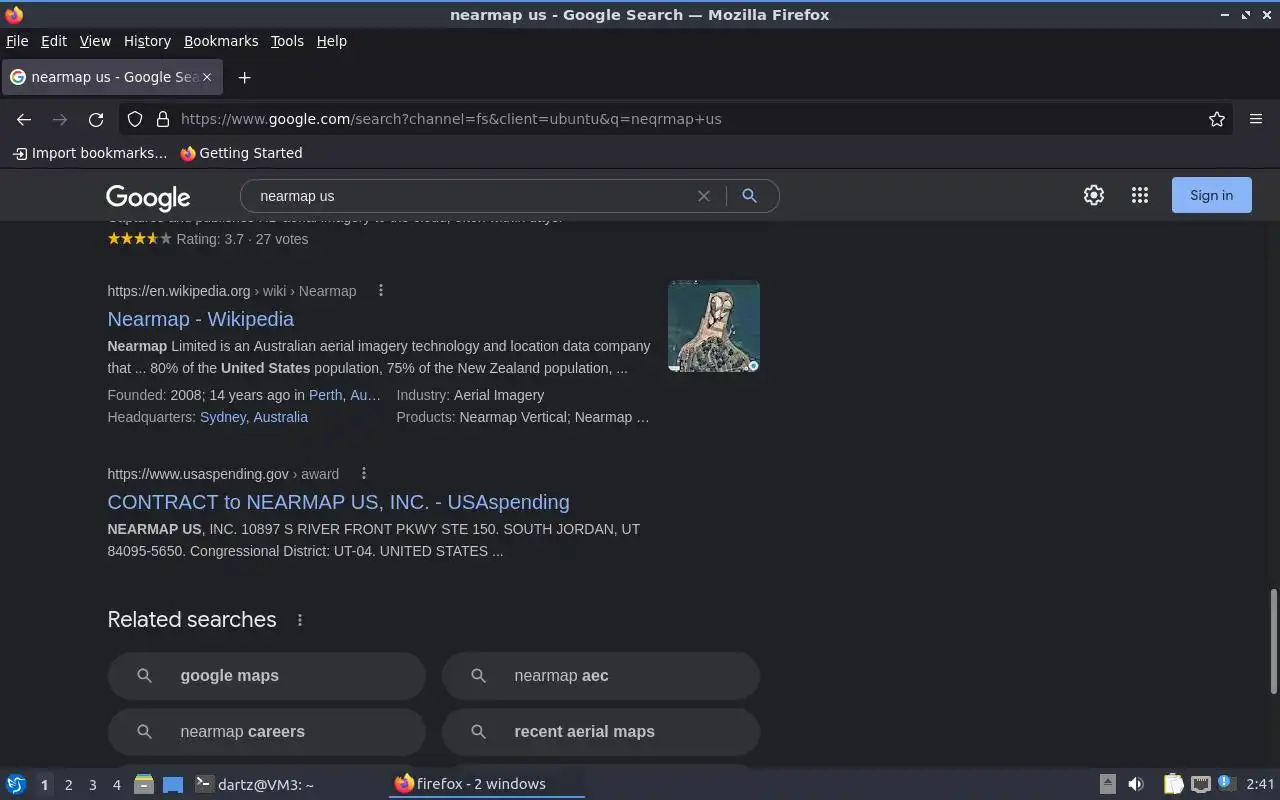Open the View menu
The width and height of the screenshot is (1280, 800).
[95, 41]
